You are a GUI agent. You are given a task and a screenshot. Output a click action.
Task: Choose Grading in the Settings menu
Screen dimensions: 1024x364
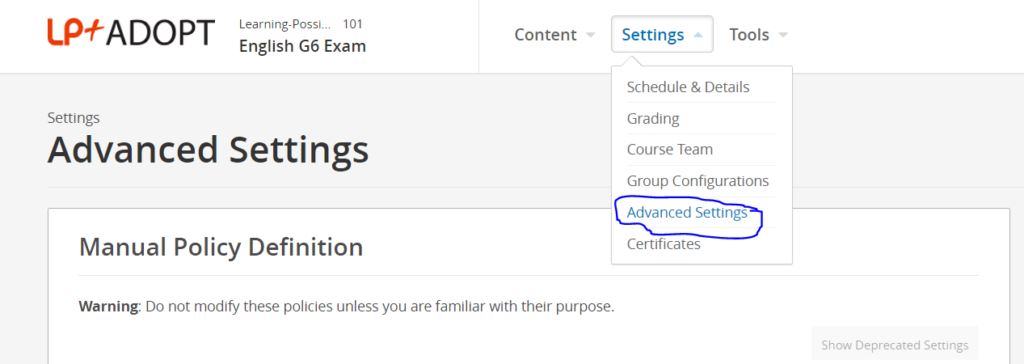click(x=653, y=119)
